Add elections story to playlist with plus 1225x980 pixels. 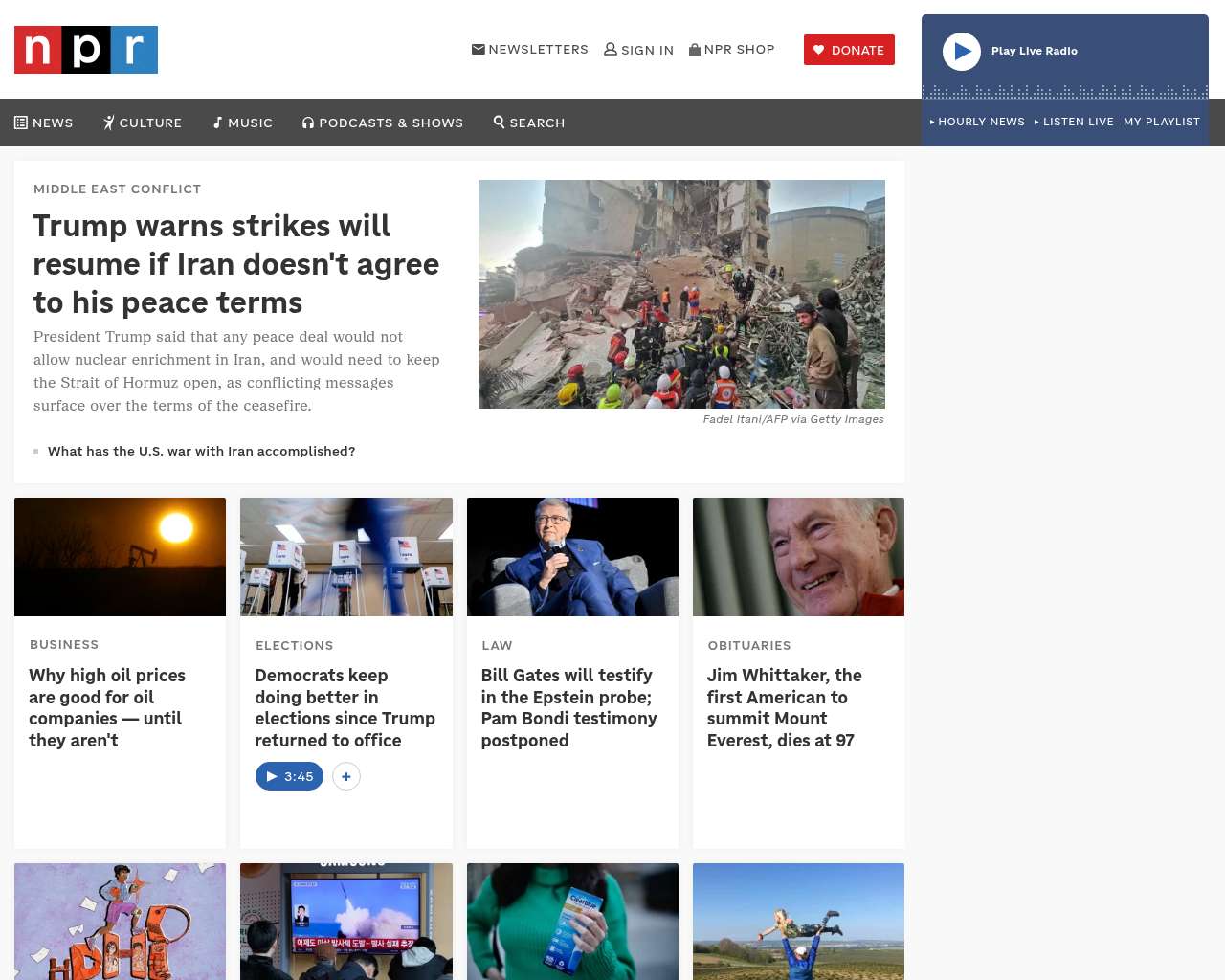[346, 776]
